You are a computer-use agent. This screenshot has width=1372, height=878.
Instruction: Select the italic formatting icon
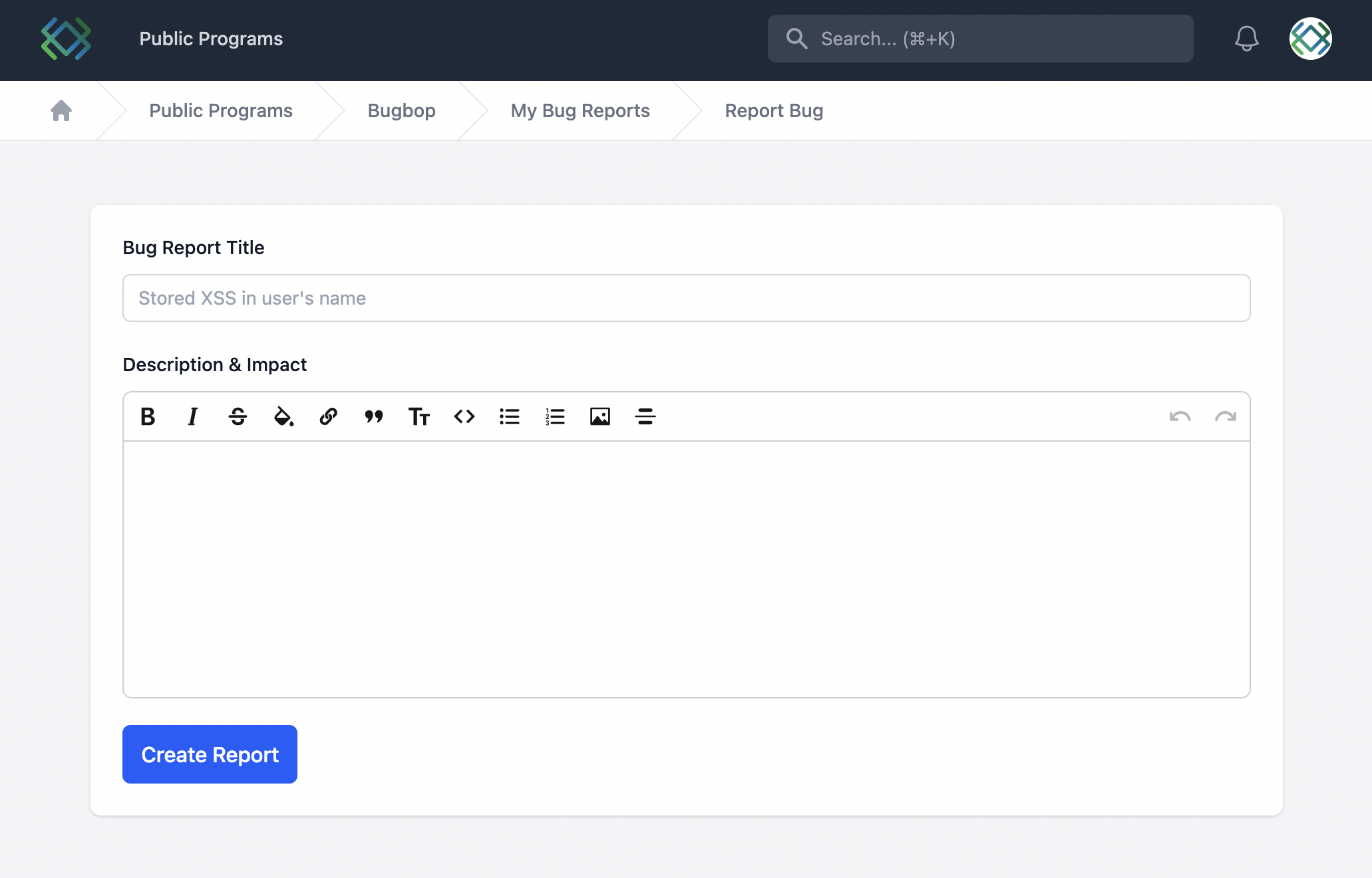[x=192, y=417]
